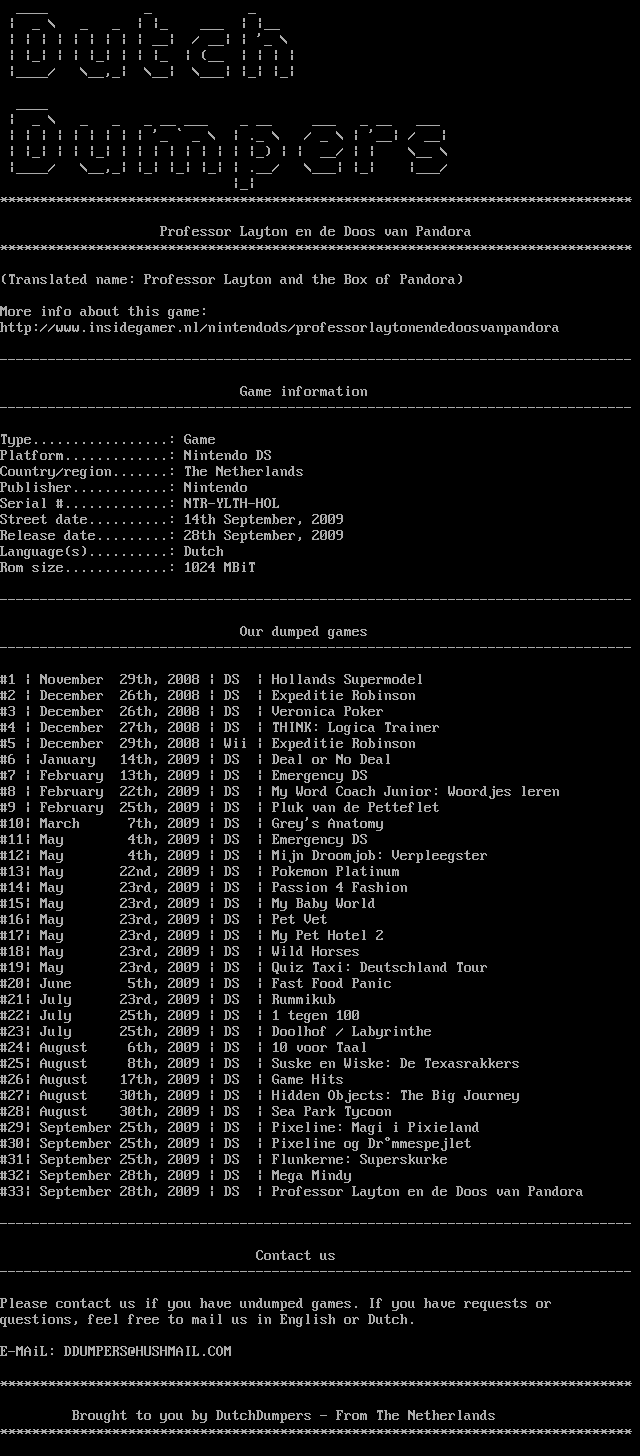
Task: Select the 'Pokemon Platinum' entry
Action: pos(335,872)
